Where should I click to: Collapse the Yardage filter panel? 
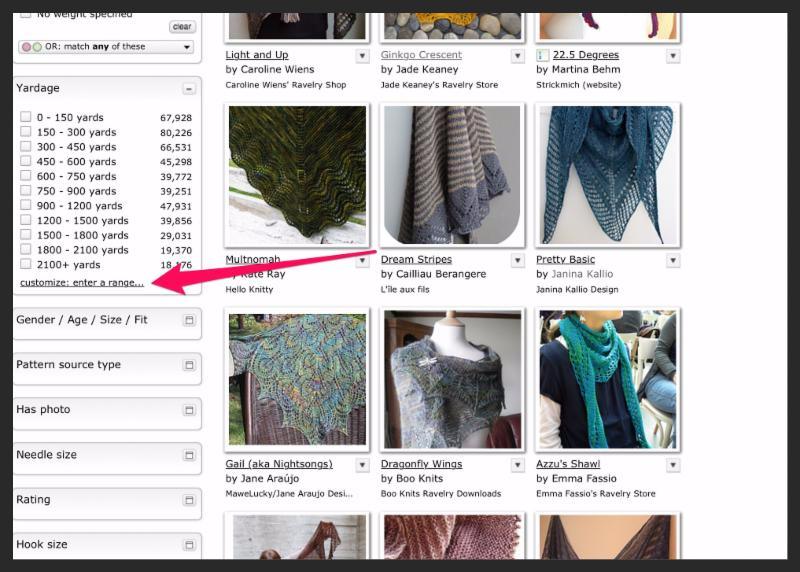pyautogui.click(x=188, y=89)
